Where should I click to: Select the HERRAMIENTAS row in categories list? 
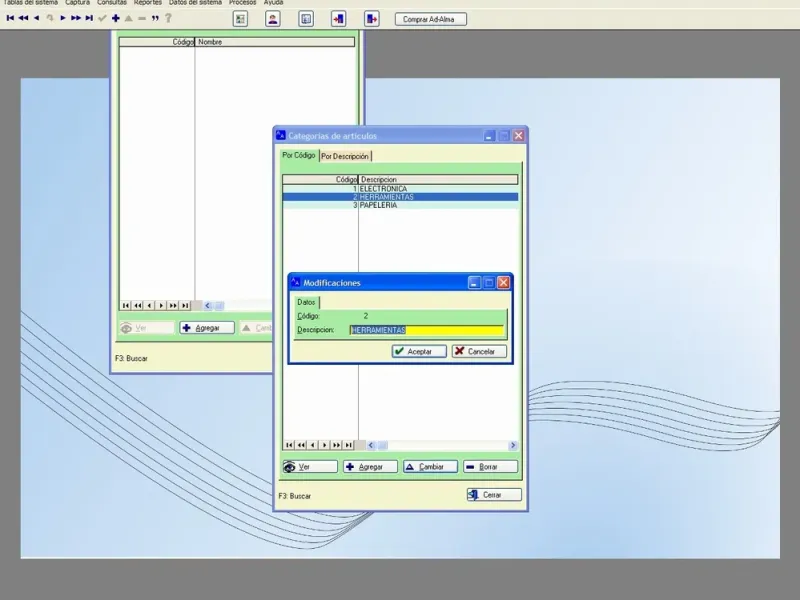click(400, 197)
